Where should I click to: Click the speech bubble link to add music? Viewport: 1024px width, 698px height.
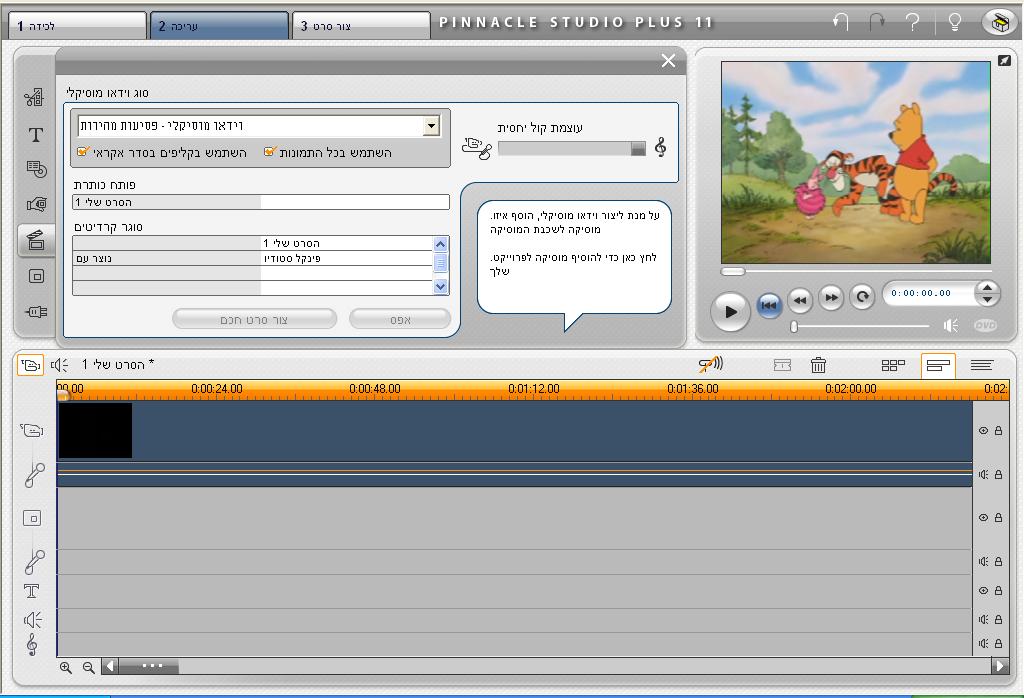coord(573,264)
